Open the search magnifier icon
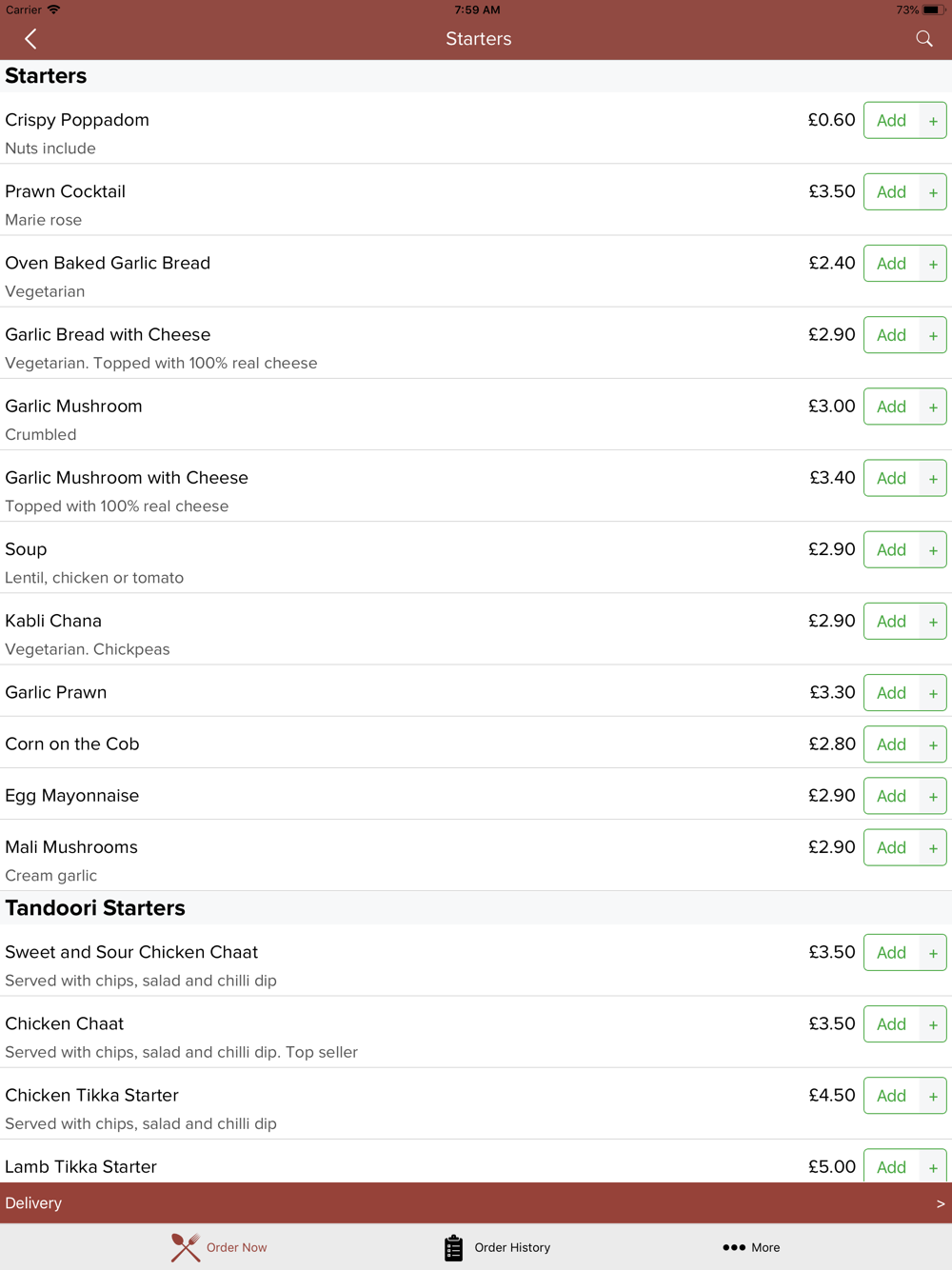Viewport: 952px width, 1270px height. click(x=923, y=39)
